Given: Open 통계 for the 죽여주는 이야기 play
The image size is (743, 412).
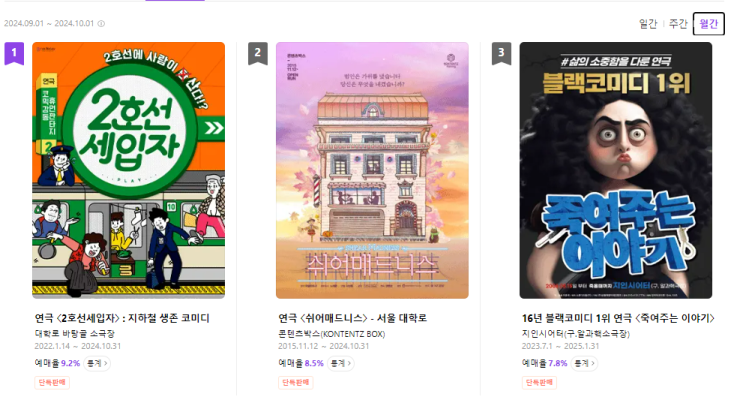Looking at the screenshot, I should (x=584, y=363).
